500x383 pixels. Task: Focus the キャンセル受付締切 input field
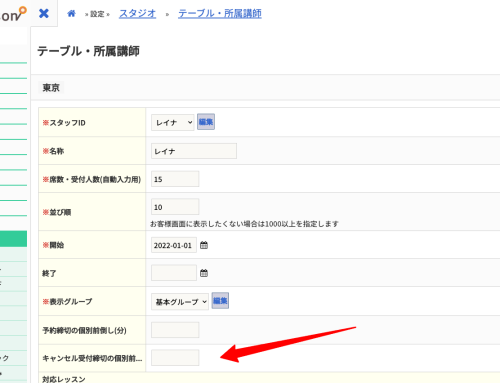(x=175, y=358)
